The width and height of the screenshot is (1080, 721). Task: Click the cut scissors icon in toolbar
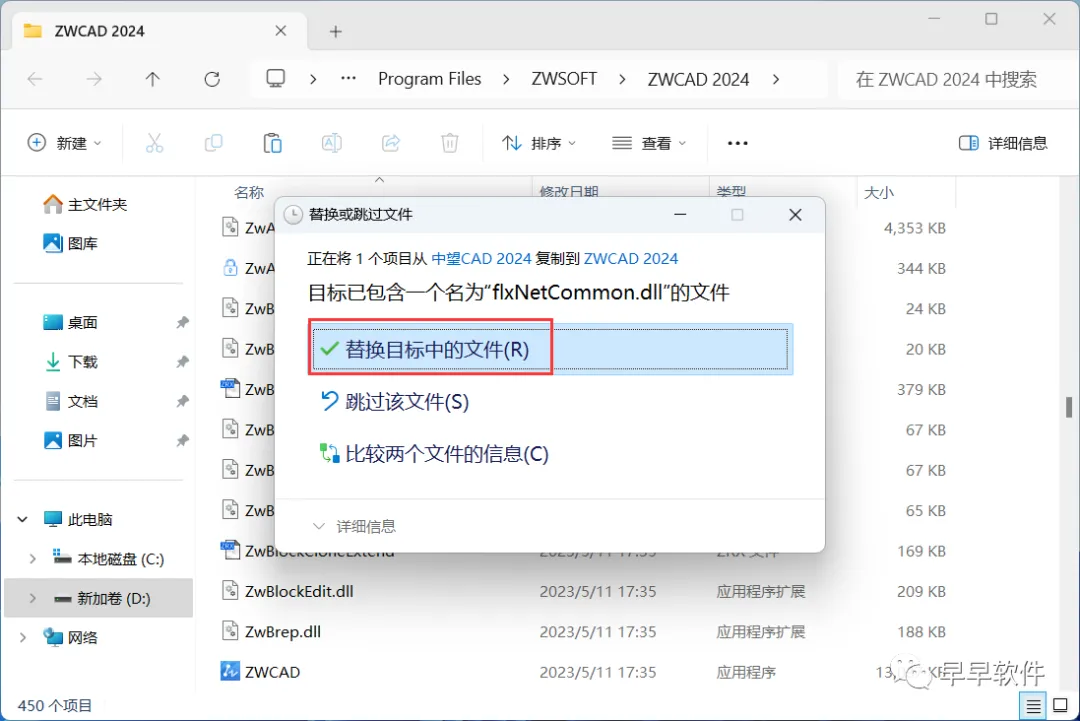154,143
